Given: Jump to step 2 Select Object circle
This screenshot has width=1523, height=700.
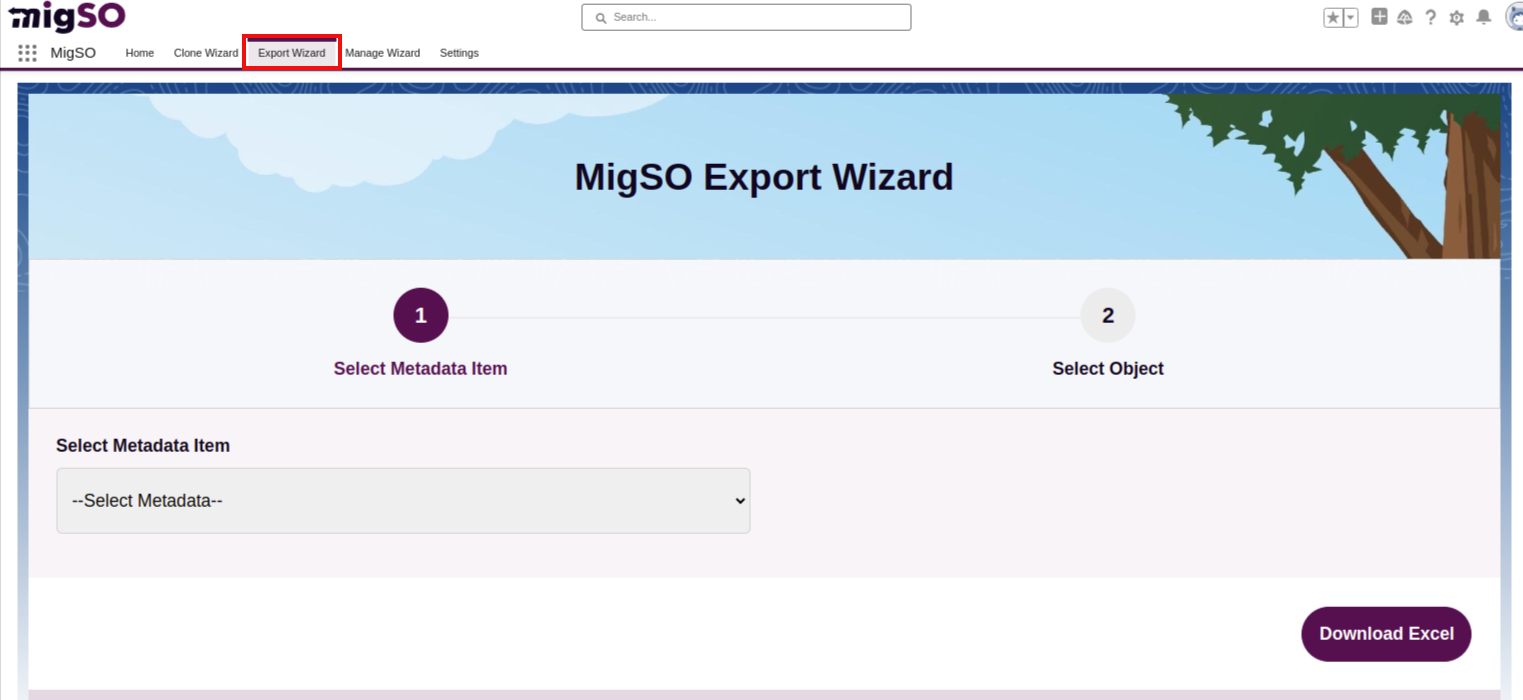Looking at the screenshot, I should click(1108, 316).
